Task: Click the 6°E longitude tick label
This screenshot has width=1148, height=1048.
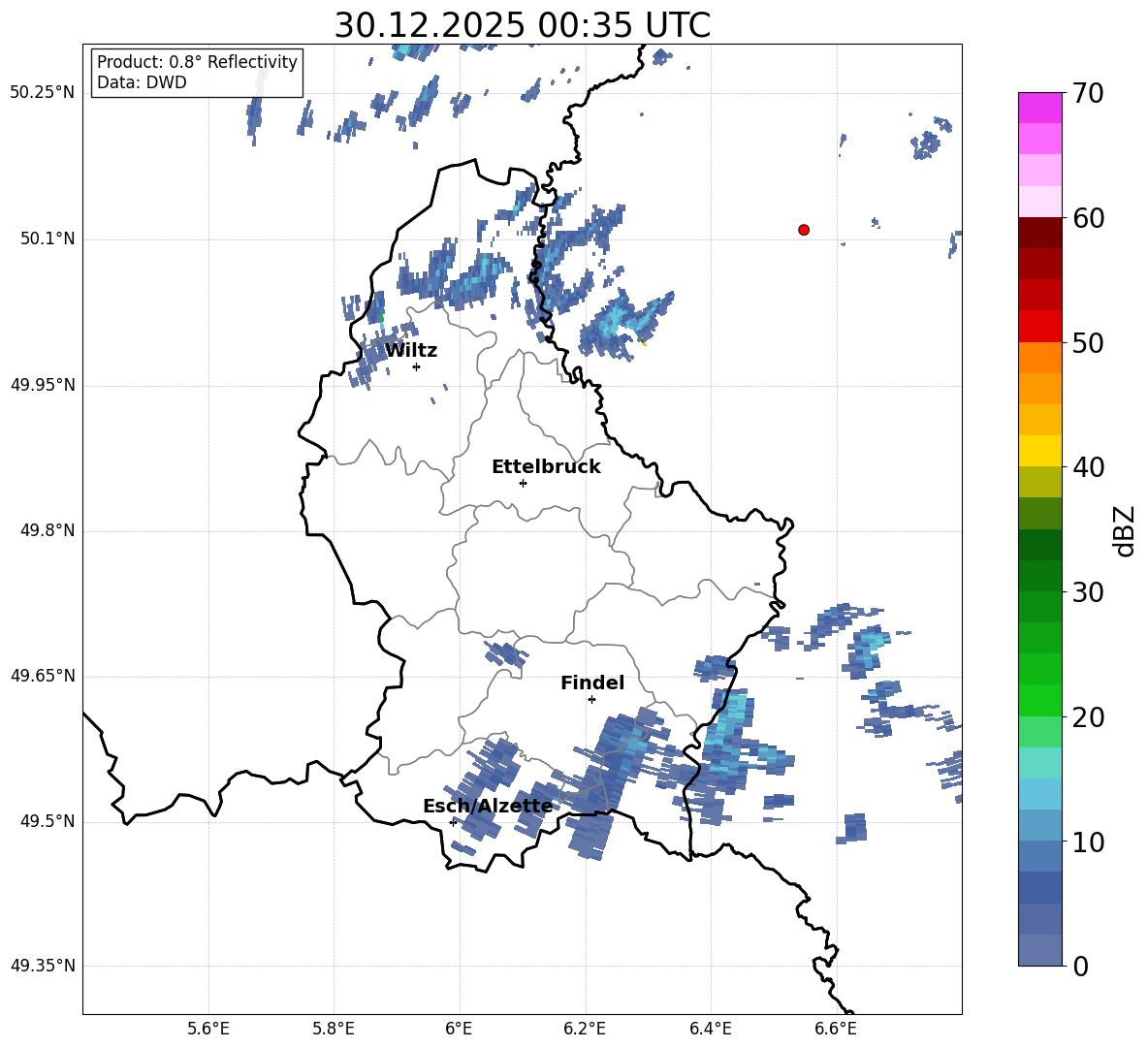Action: pyautogui.click(x=459, y=1029)
